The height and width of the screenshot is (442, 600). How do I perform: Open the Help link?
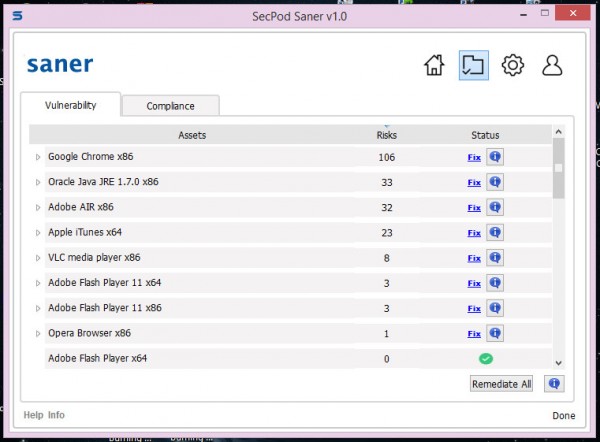(x=33, y=415)
